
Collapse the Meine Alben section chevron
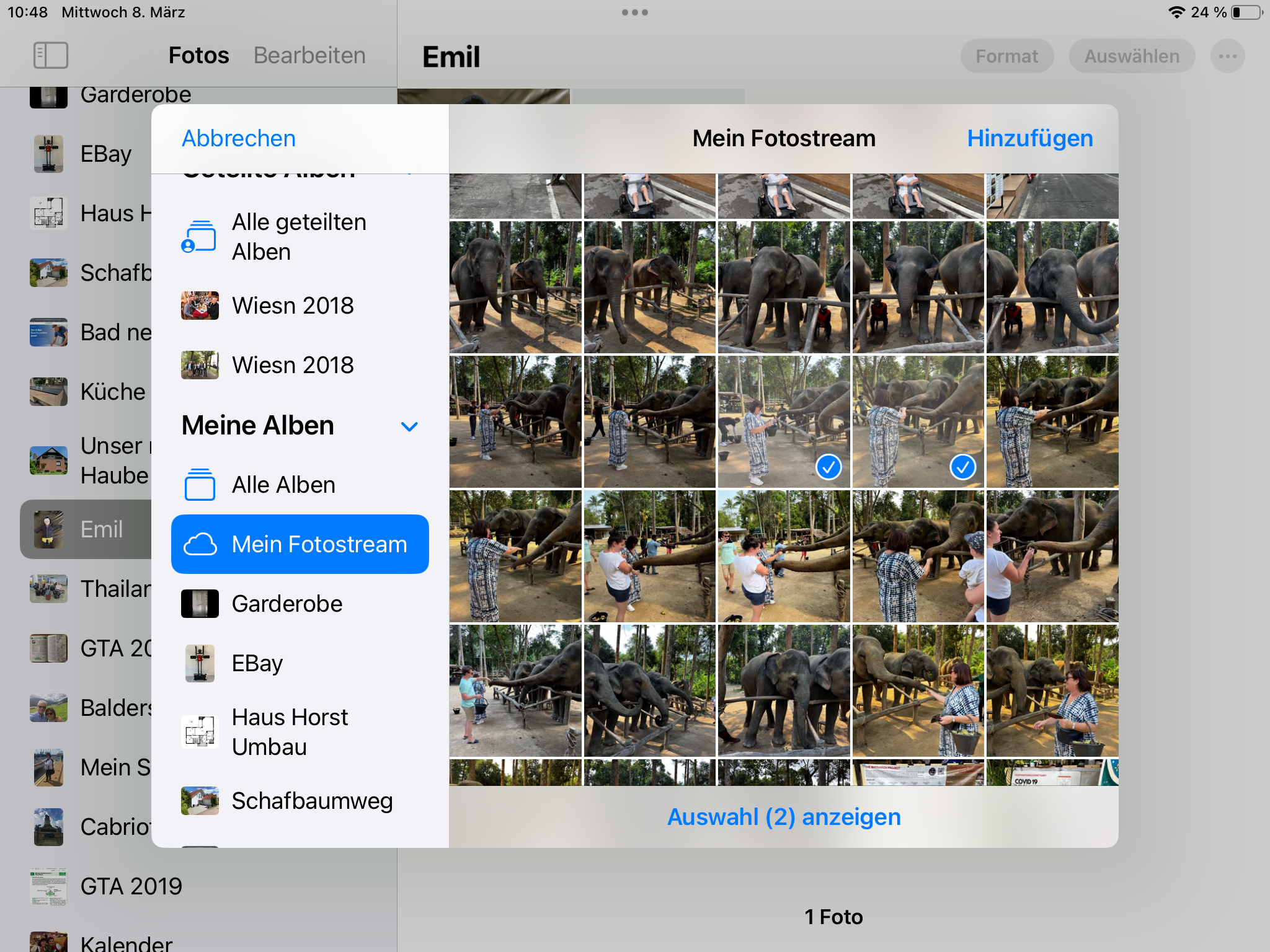tap(409, 426)
